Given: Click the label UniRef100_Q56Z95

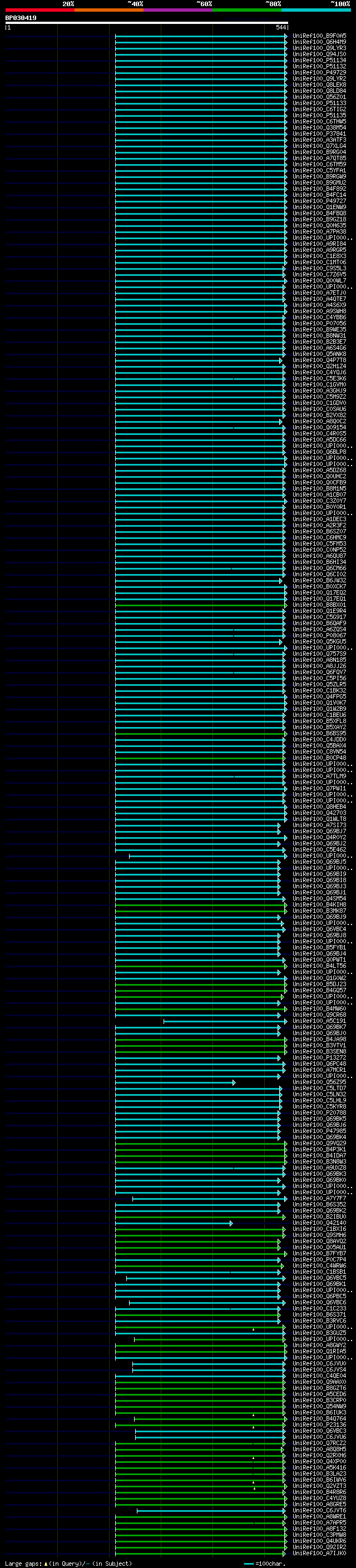Looking at the screenshot, I should (x=319, y=1082).
